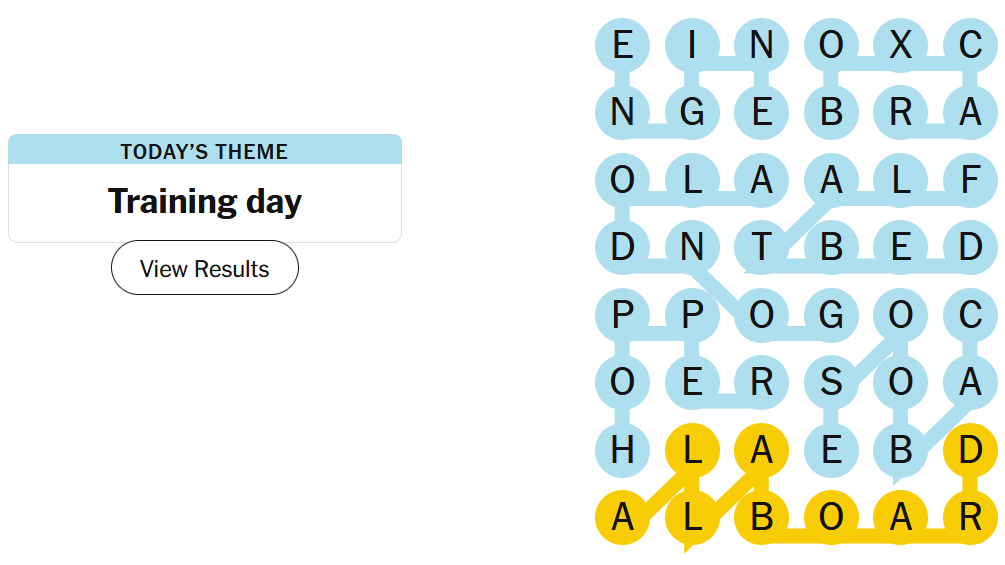
Task: Select the letter S tile
Action: point(831,383)
